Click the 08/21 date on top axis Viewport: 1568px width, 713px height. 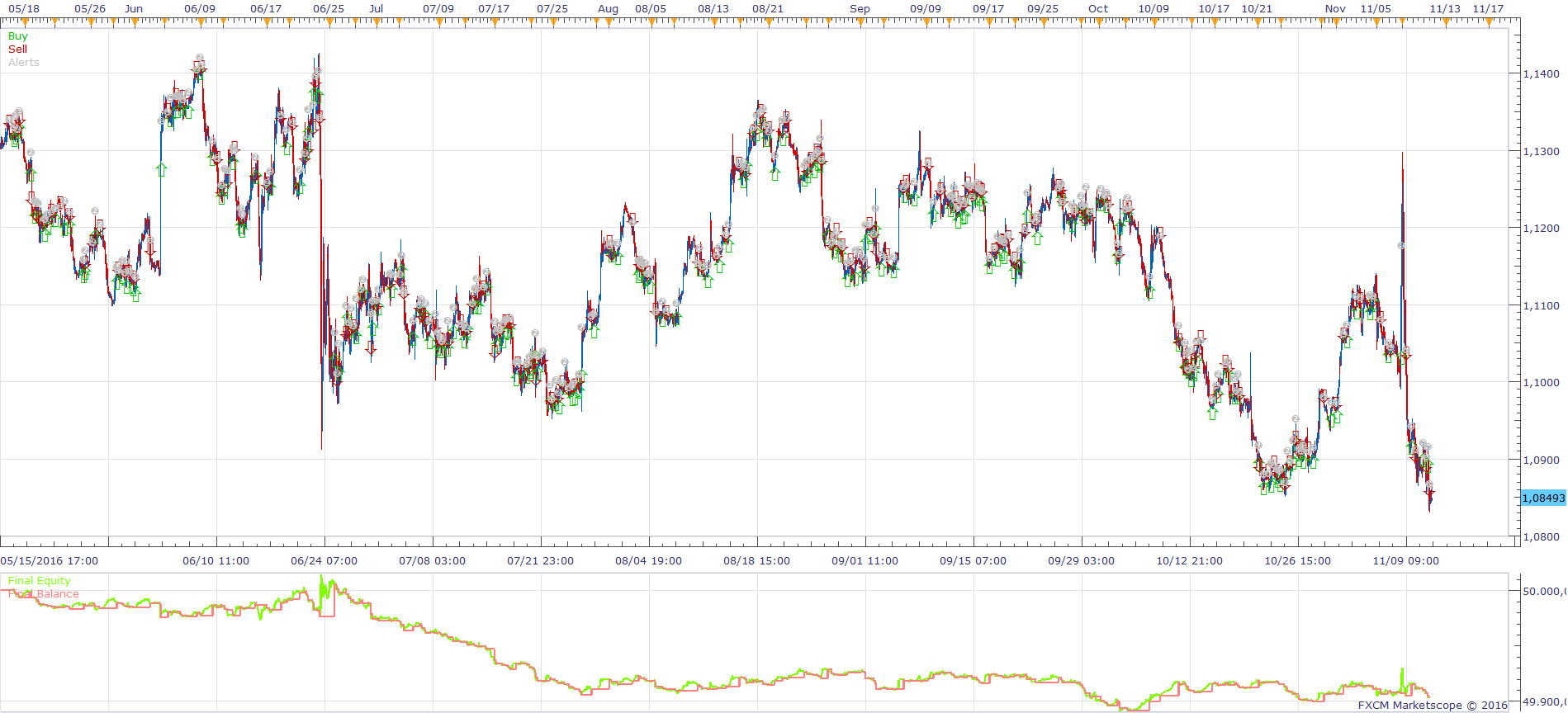(x=768, y=9)
